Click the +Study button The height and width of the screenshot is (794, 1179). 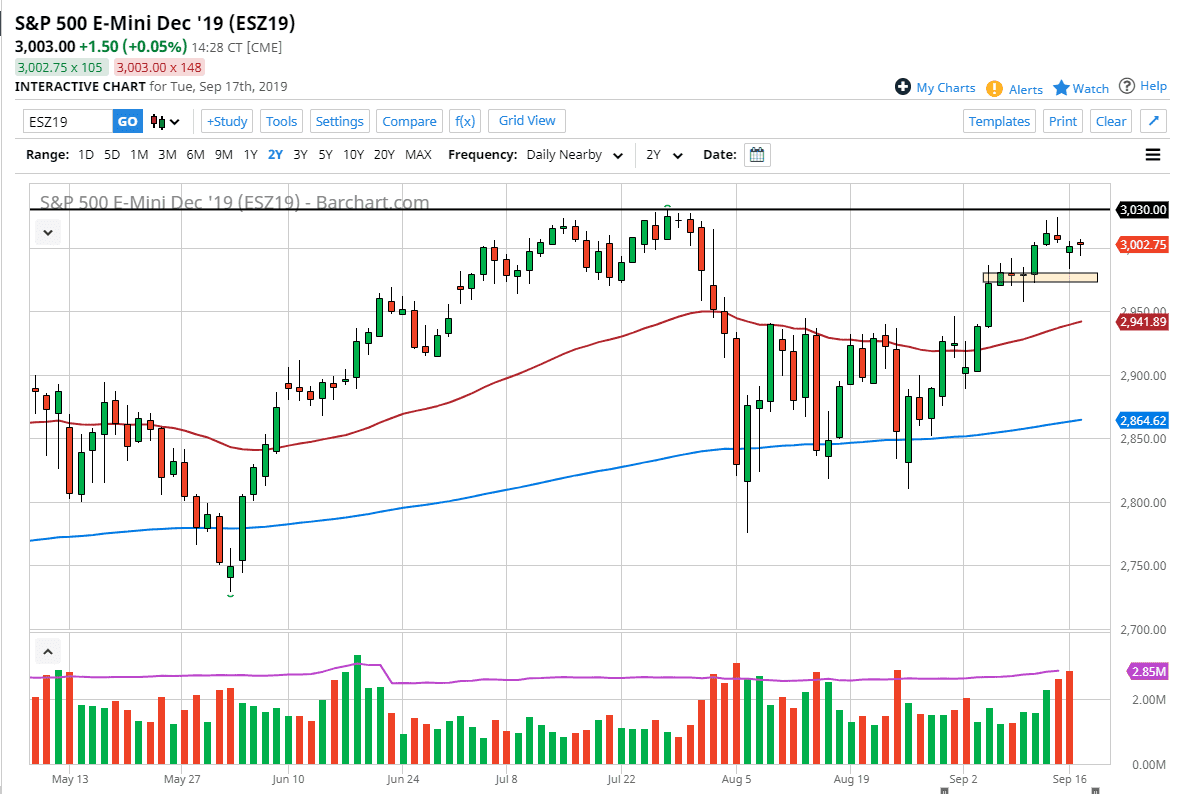tap(227, 121)
